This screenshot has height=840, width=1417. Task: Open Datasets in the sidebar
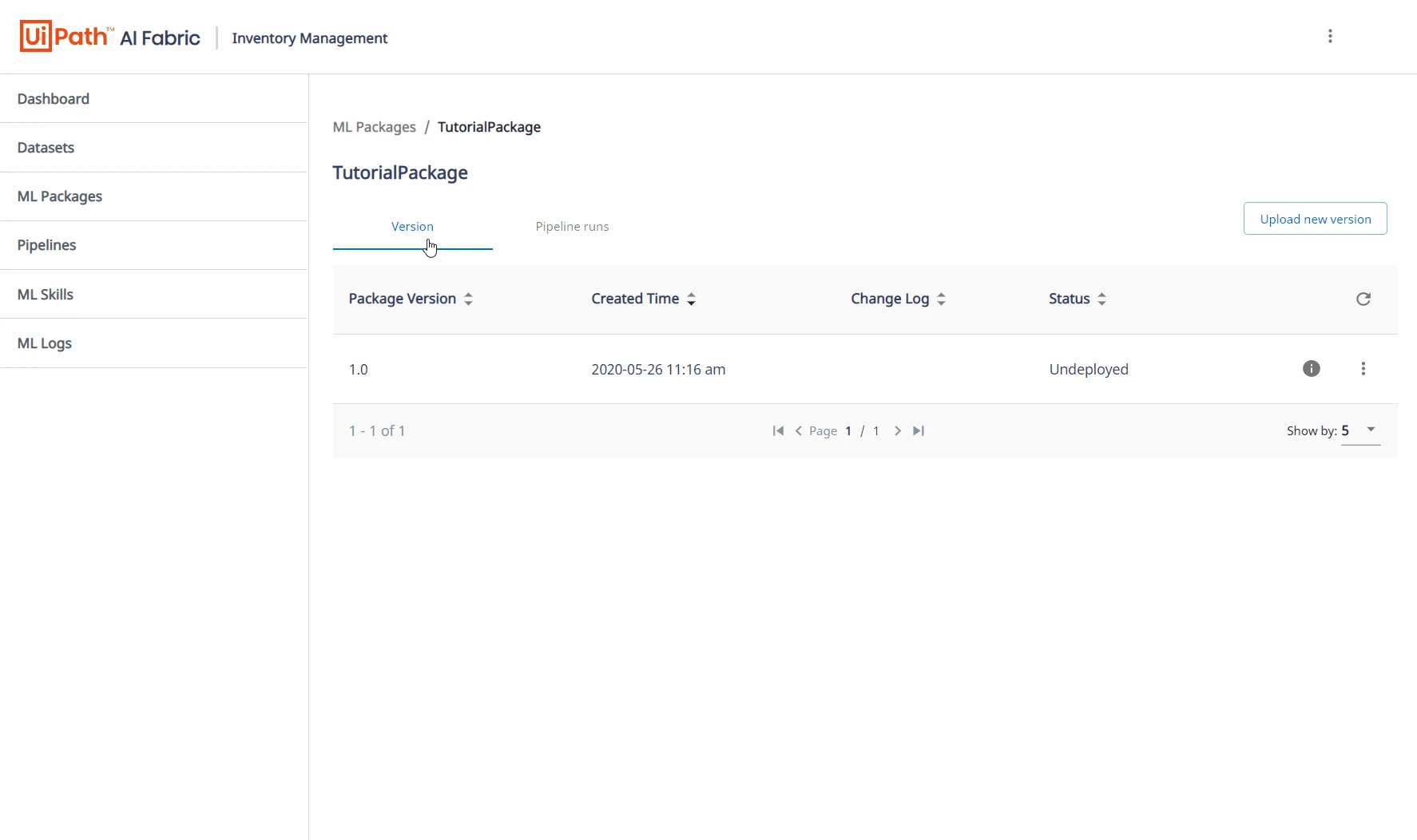pos(153,148)
